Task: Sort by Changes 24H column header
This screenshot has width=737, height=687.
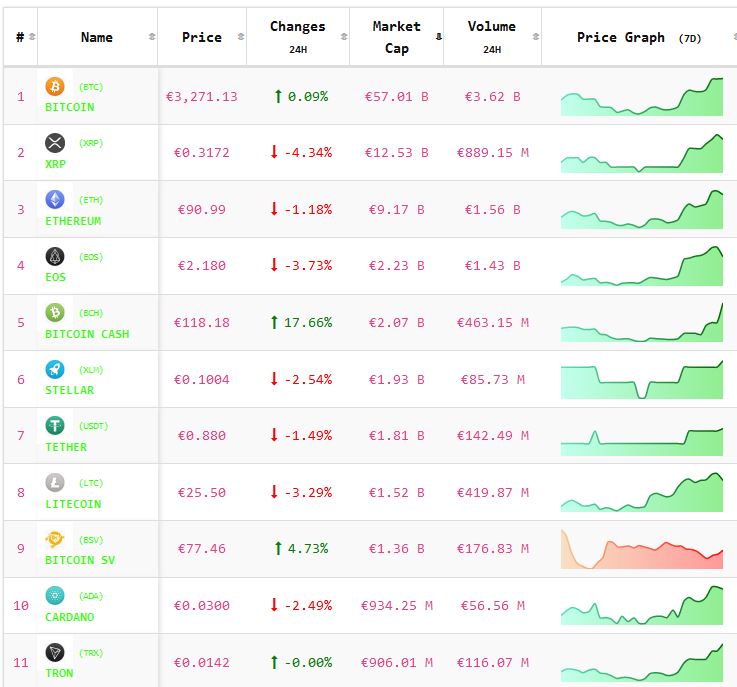Action: click(297, 37)
